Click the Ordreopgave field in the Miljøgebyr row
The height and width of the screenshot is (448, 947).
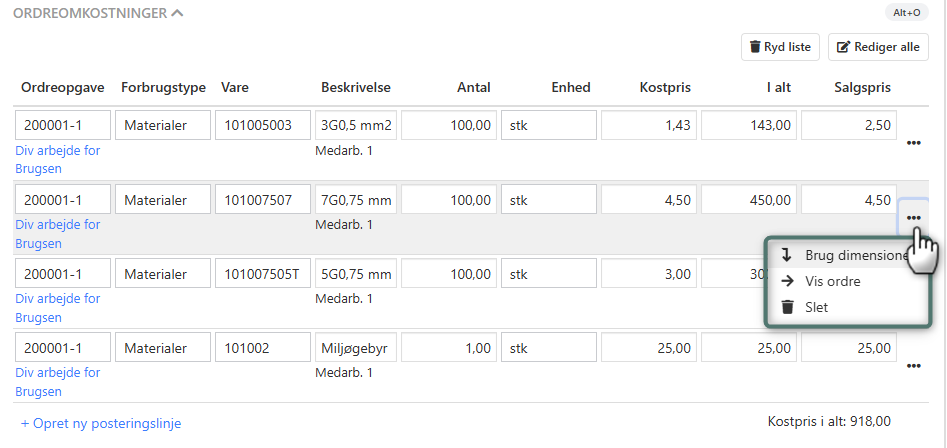(x=62, y=348)
